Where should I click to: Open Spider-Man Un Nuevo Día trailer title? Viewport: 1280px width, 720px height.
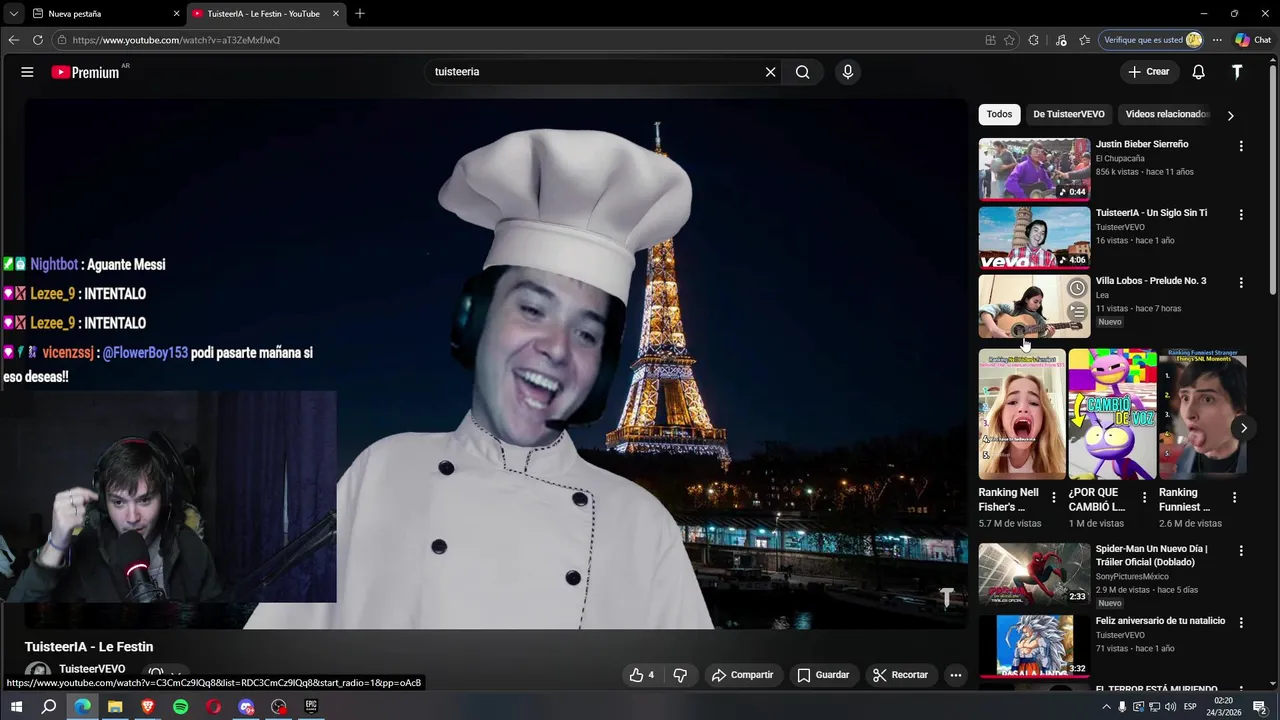[x=1151, y=555]
